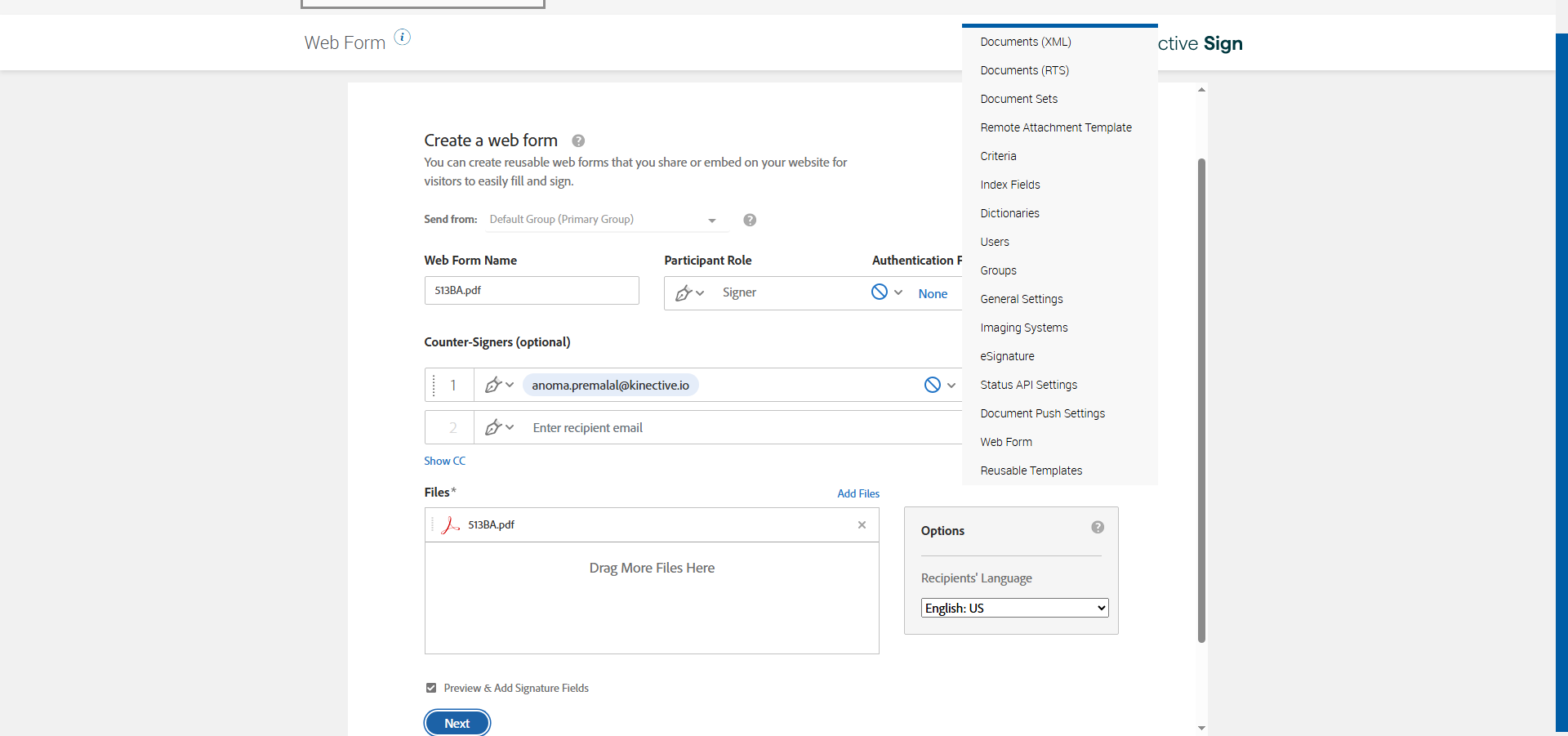Viewport: 1568px width, 736px height.
Task: Toggle Preview & Add Signature Fields checkbox
Action: click(x=431, y=688)
